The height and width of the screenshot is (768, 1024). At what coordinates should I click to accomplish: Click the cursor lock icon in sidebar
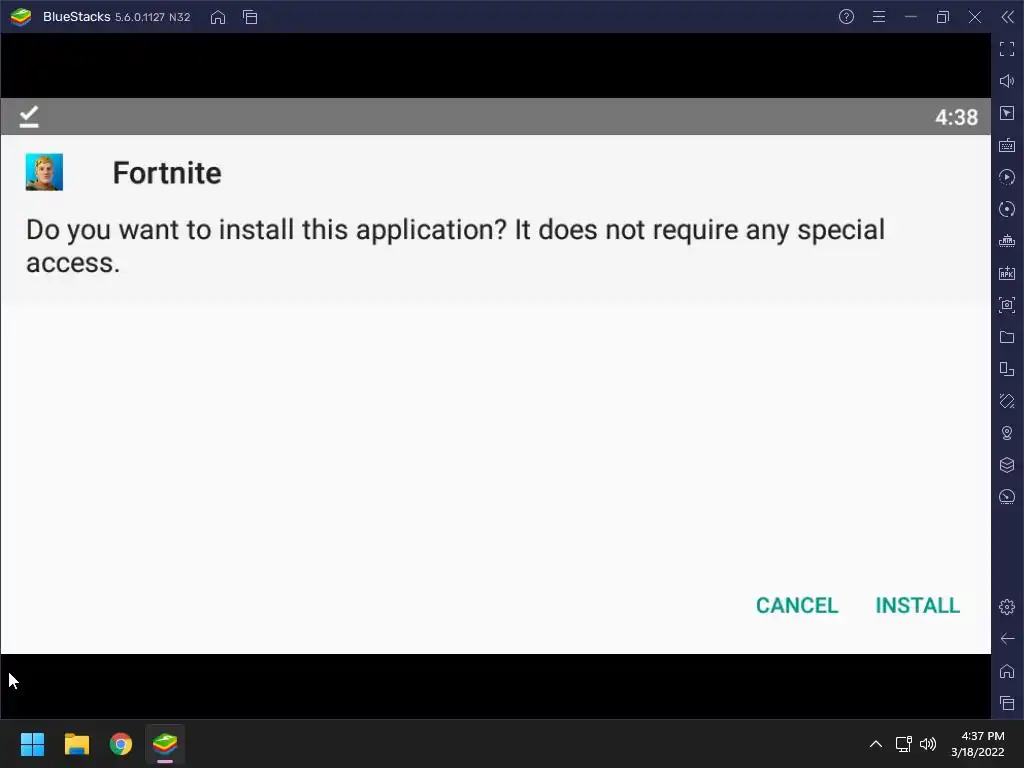tap(1007, 113)
